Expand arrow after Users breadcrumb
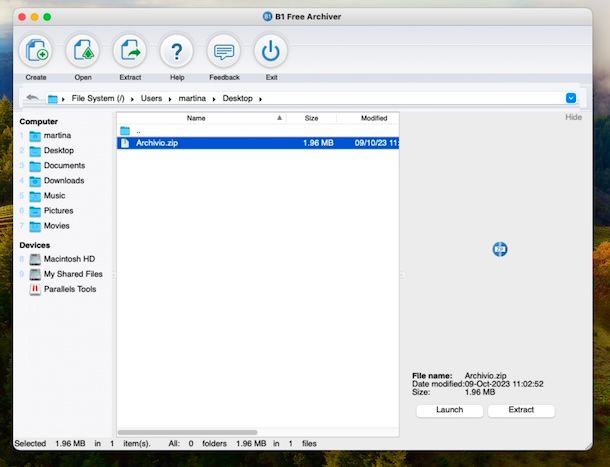This screenshot has height=467, width=610. pyautogui.click(x=170, y=99)
